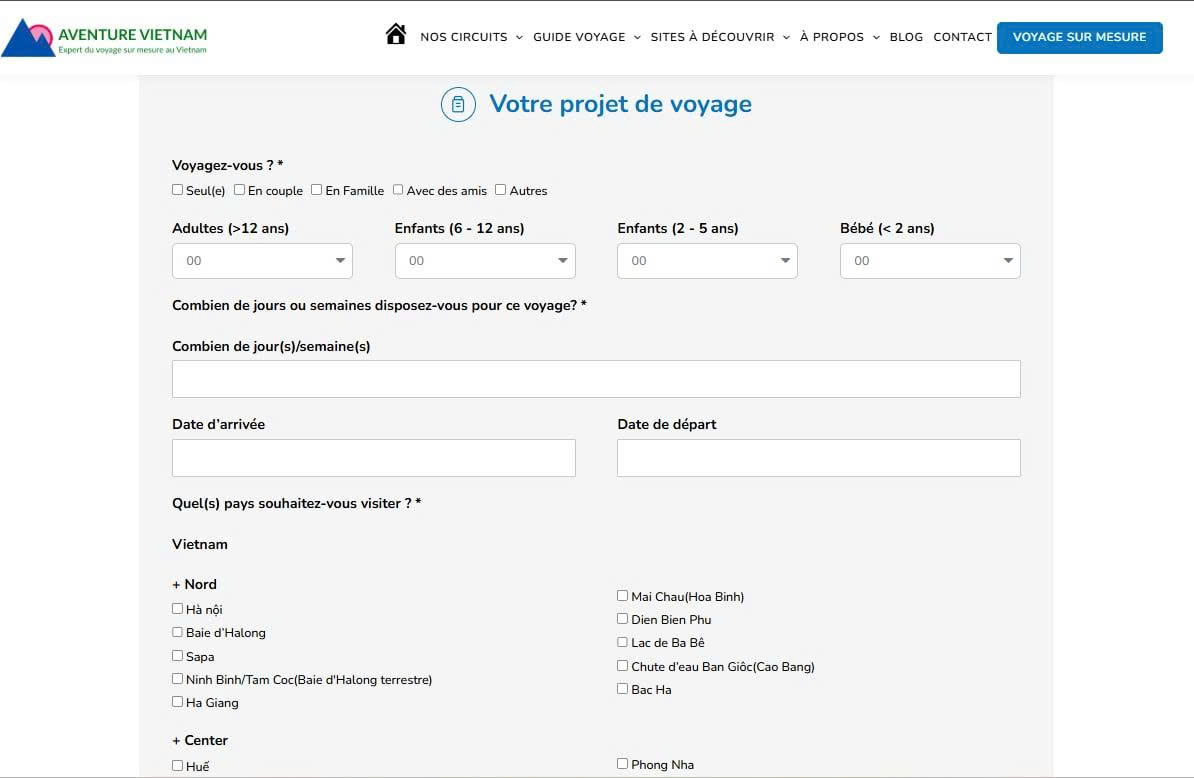Expand chevron next to À Propos
Viewport: 1194px width, 778px height.
876,37
